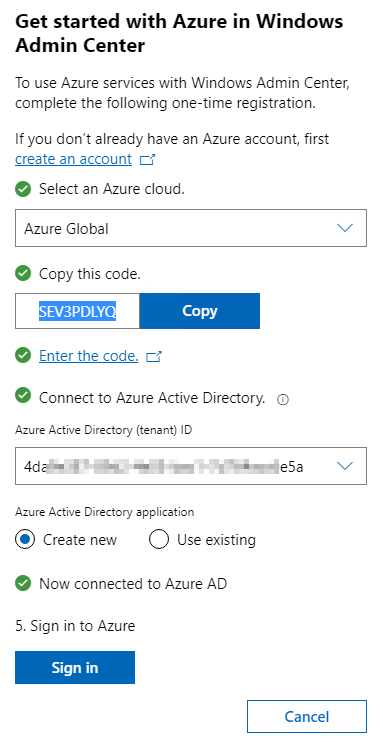Click green checkmark beside Enter the code link
383x742 pixels.
pos(23,356)
